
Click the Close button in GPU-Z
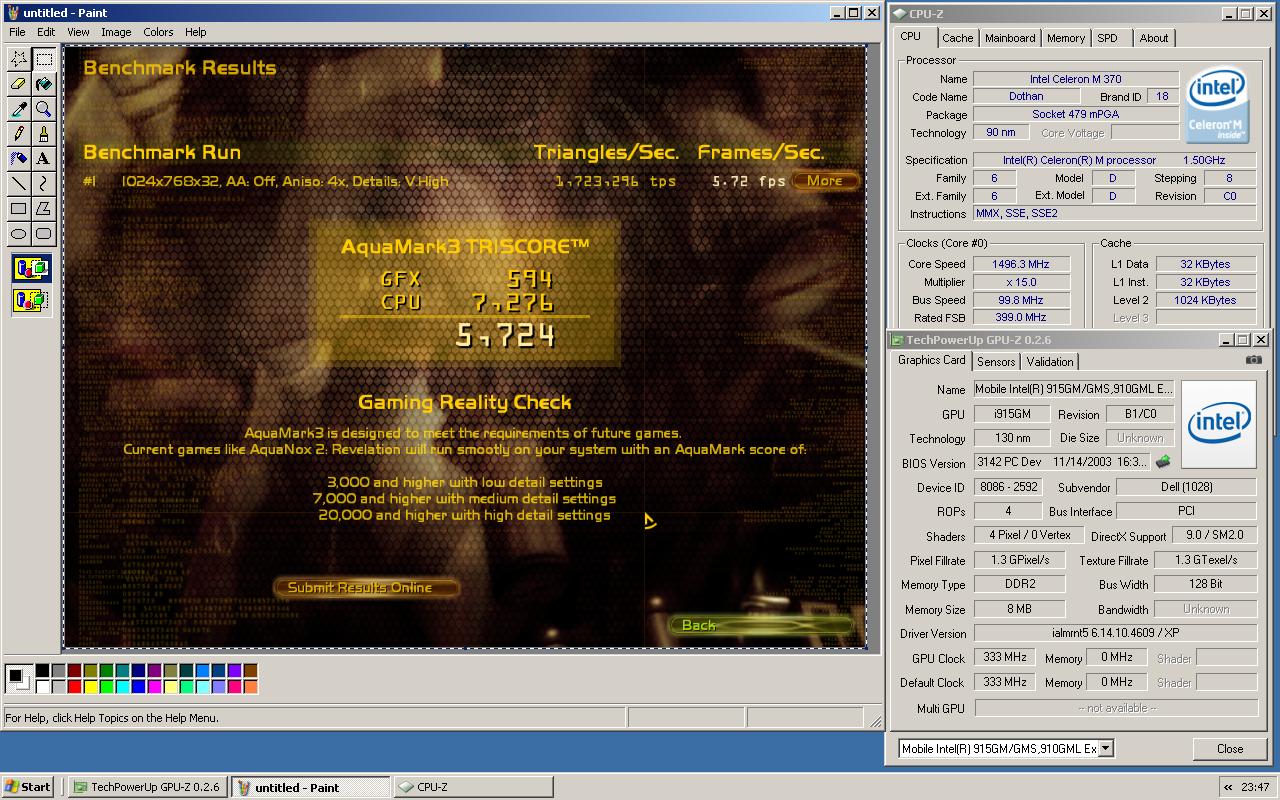point(1230,748)
